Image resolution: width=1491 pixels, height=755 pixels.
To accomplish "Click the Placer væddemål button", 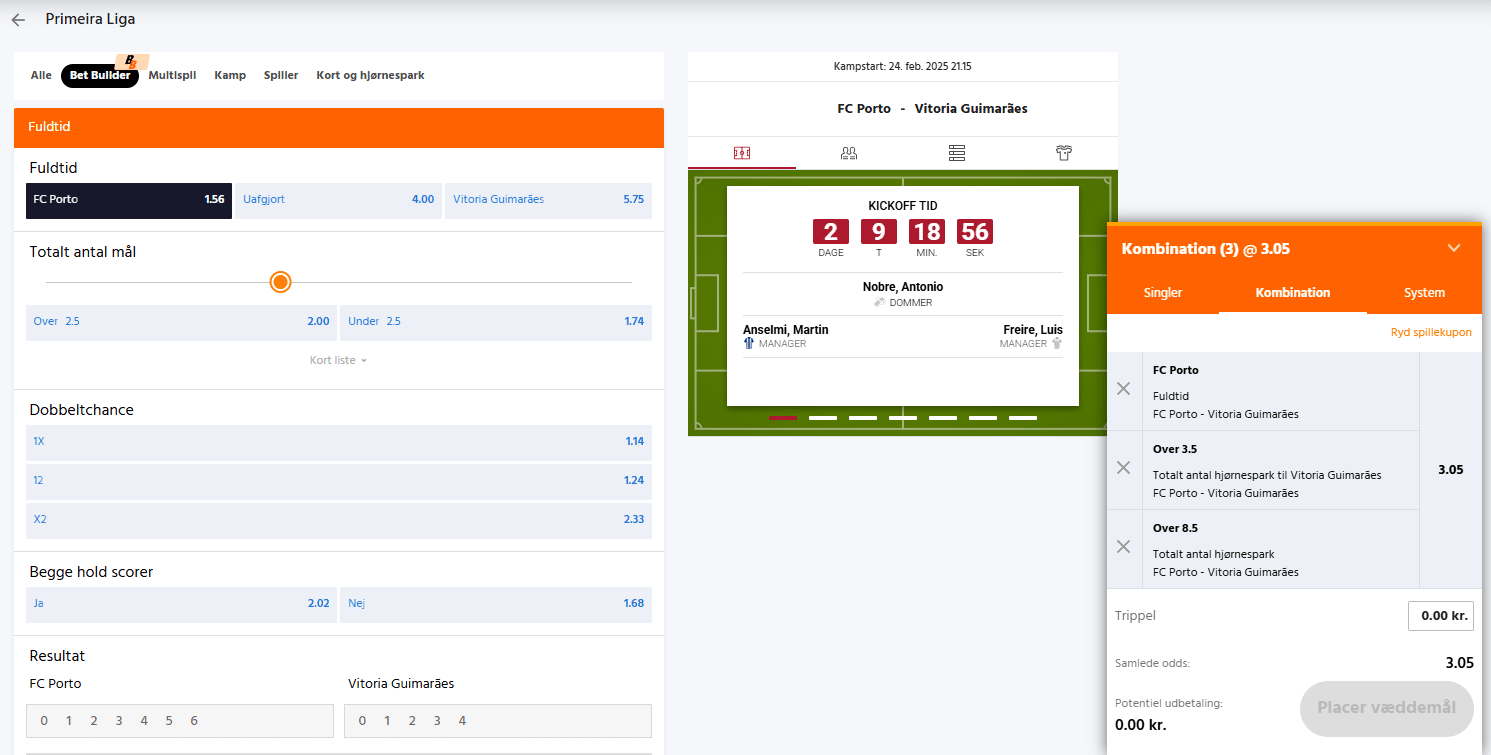I will tap(1386, 708).
